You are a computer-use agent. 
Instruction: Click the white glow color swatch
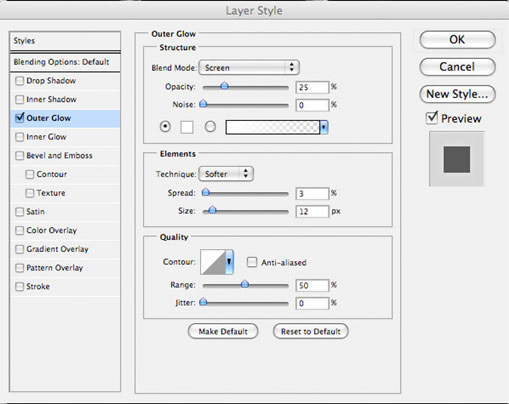187,127
